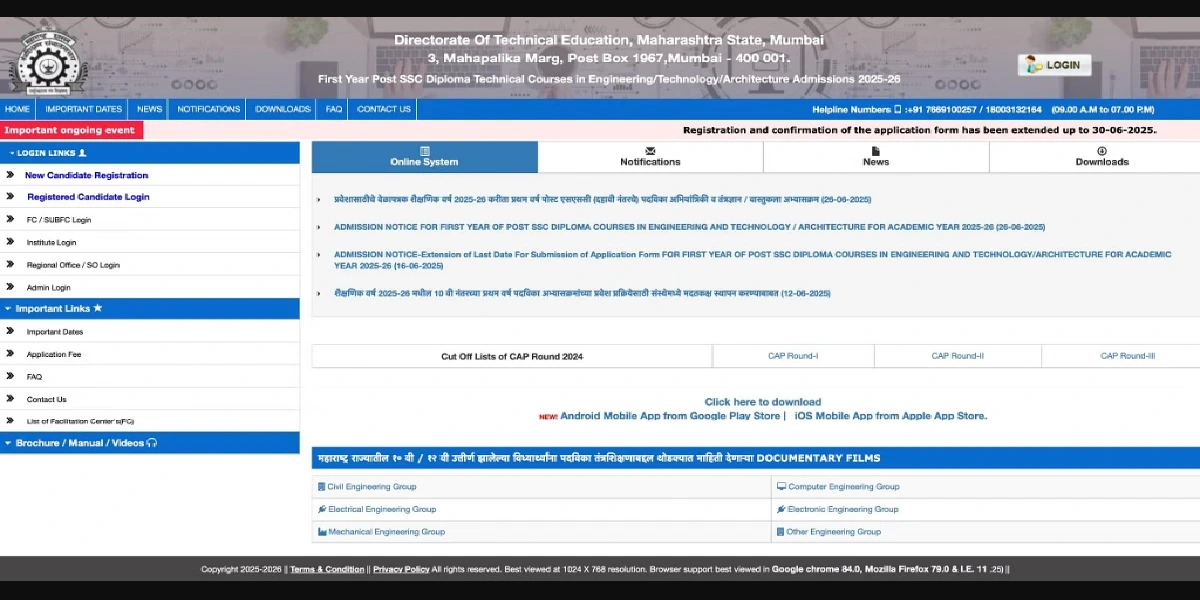Open Terms & Condition footer link
The width and height of the screenshot is (1200, 605).
coord(327,569)
